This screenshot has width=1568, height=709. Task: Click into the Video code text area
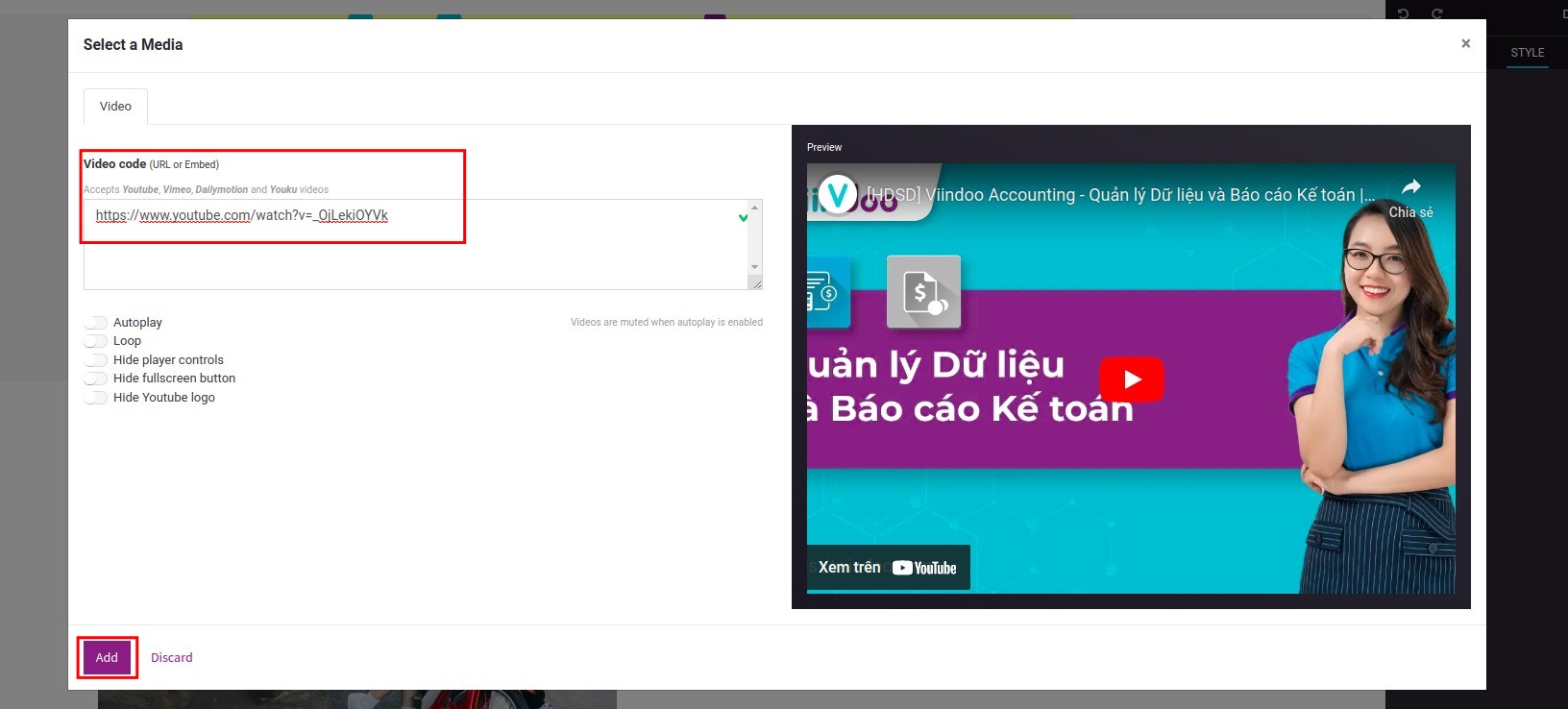[x=416, y=244]
